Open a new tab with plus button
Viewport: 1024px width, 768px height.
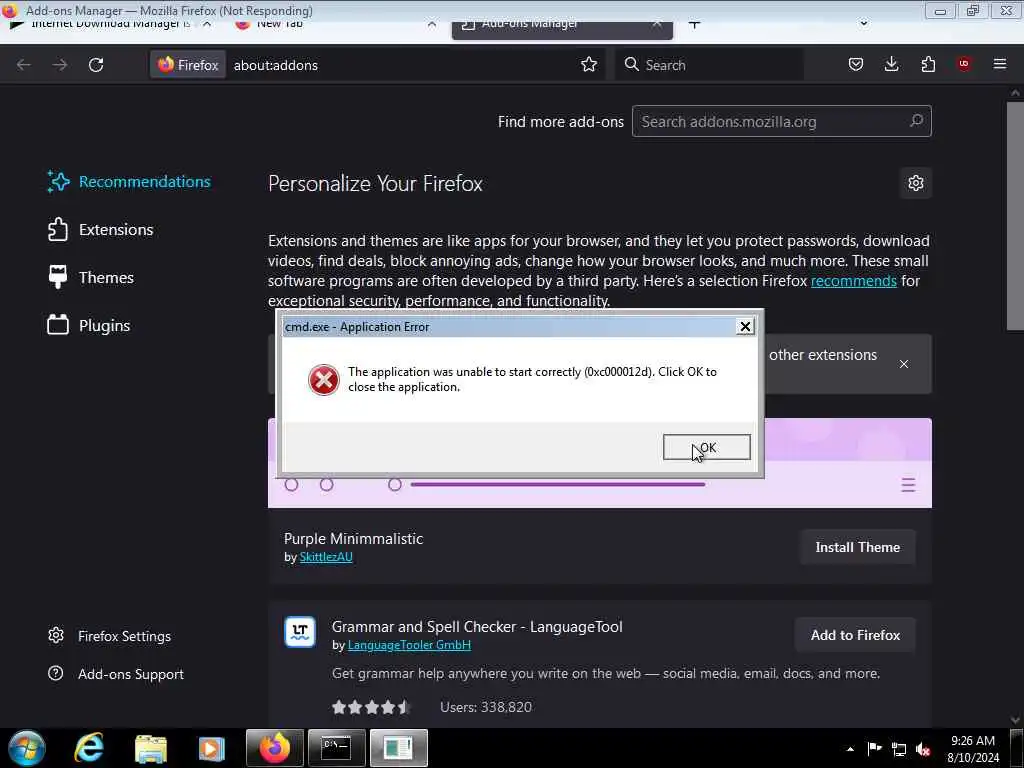694,25
